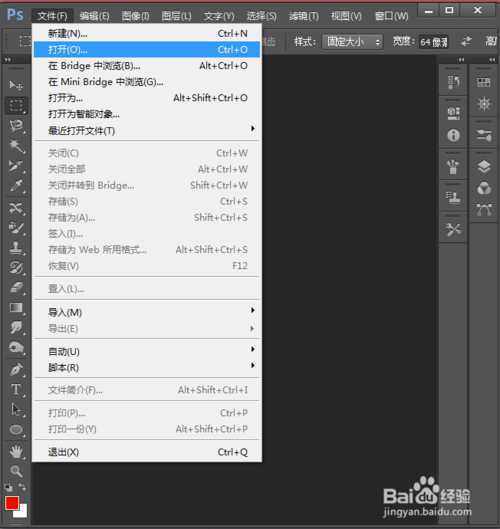
Task: Expand 导入(M) submenu
Action: [x=146, y=312]
